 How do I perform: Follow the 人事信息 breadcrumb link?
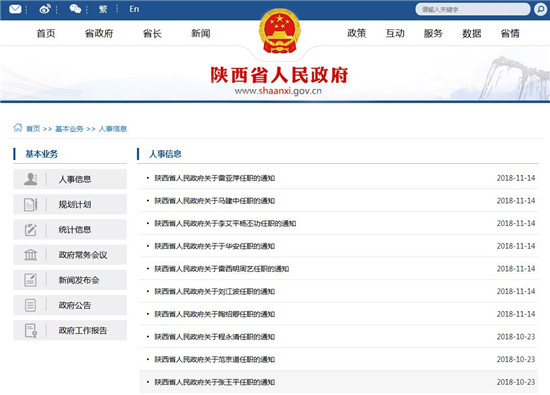(113, 129)
